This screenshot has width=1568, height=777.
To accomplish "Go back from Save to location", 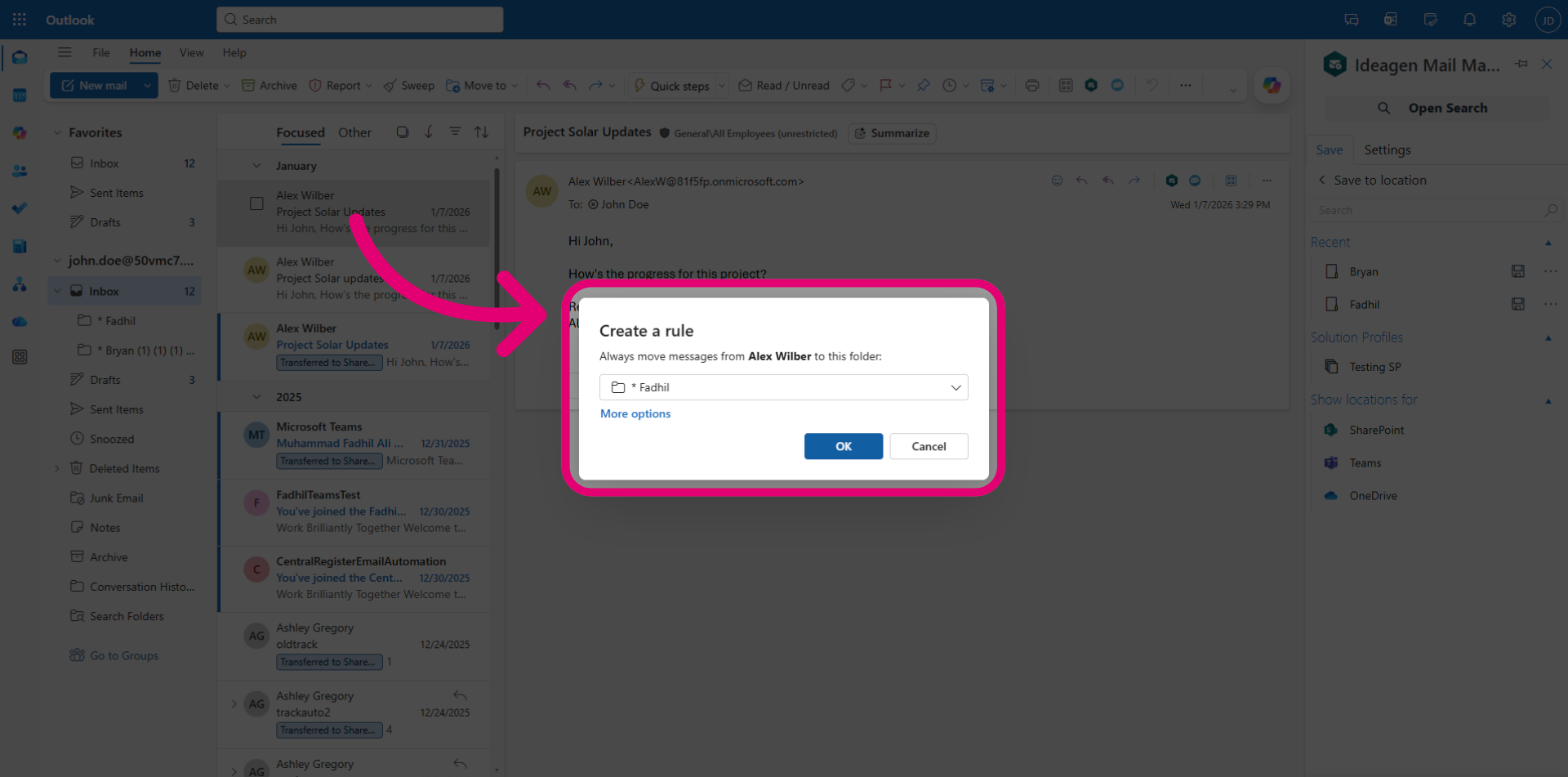I will 1321,180.
